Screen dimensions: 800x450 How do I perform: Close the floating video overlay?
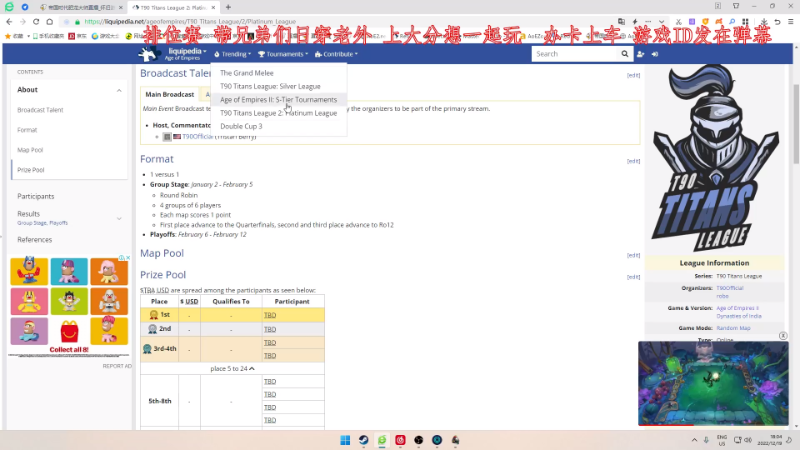(x=783, y=336)
